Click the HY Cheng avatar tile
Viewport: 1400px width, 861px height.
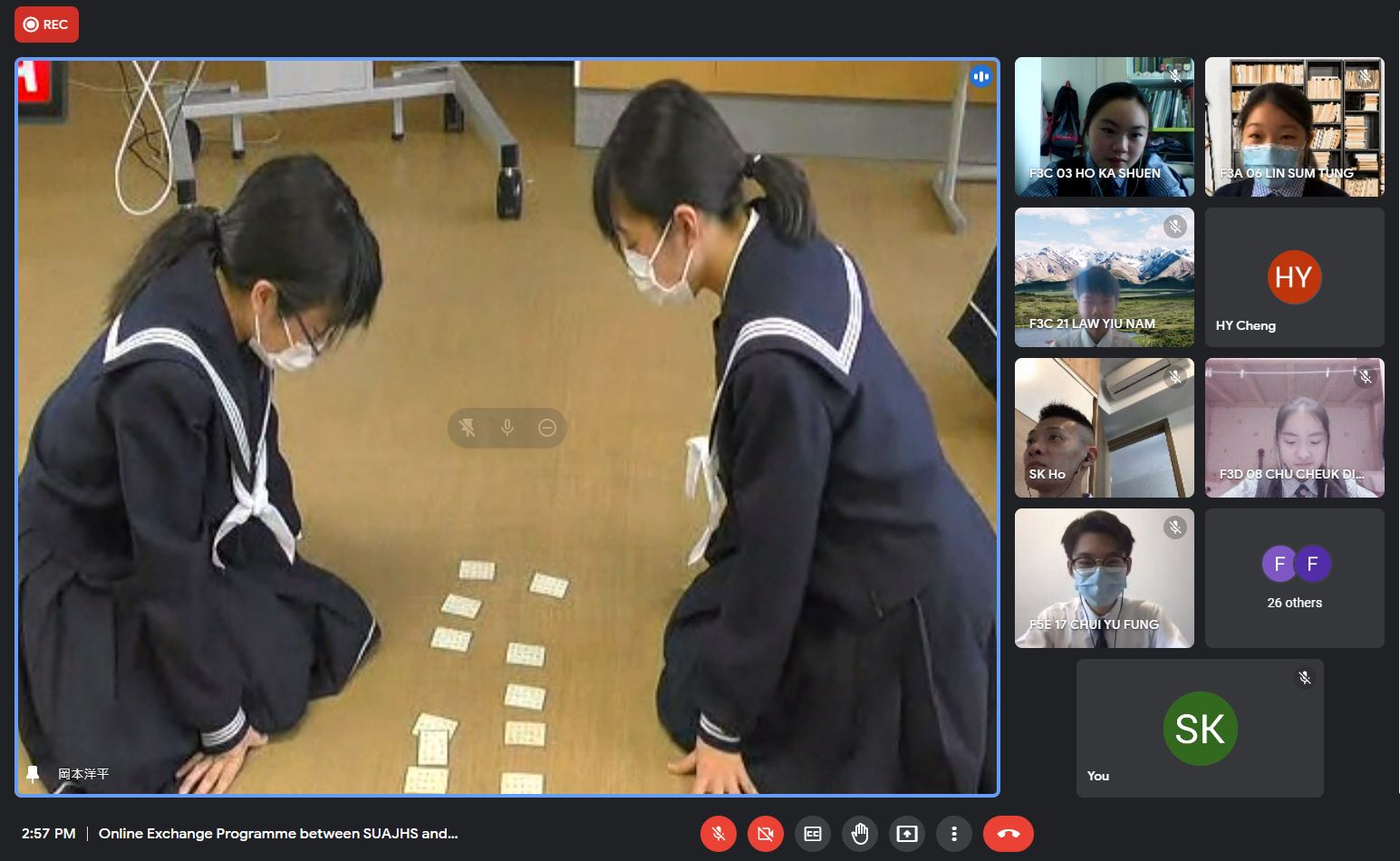click(x=1294, y=277)
